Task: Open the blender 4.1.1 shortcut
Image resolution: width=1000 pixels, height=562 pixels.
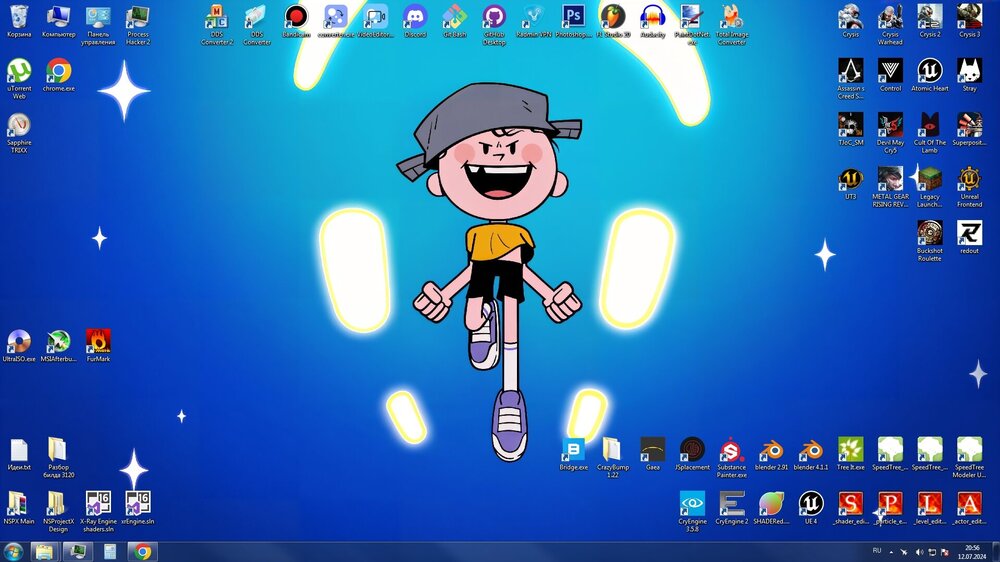Action: (810, 449)
